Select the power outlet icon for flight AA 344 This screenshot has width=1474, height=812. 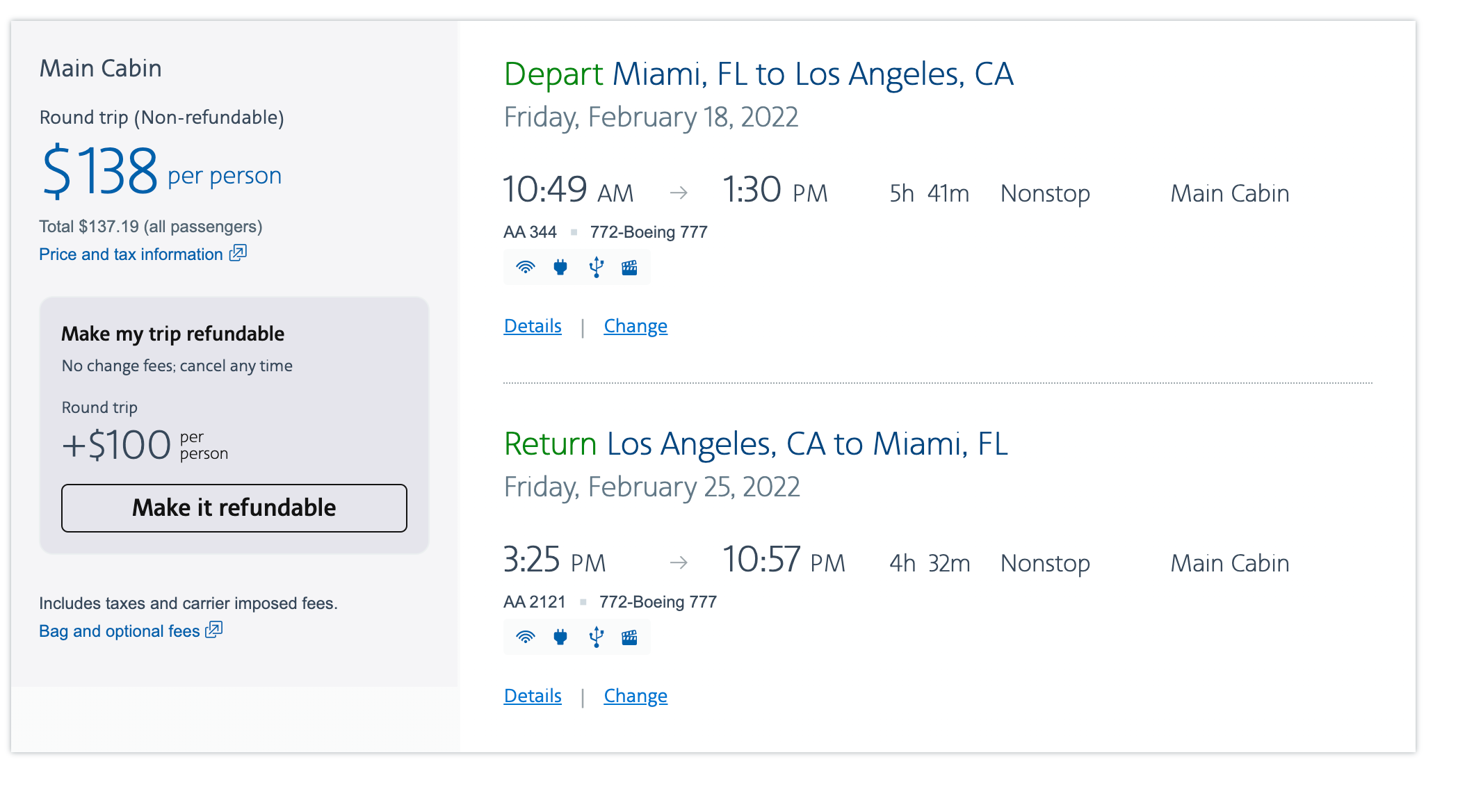pyautogui.click(x=560, y=266)
